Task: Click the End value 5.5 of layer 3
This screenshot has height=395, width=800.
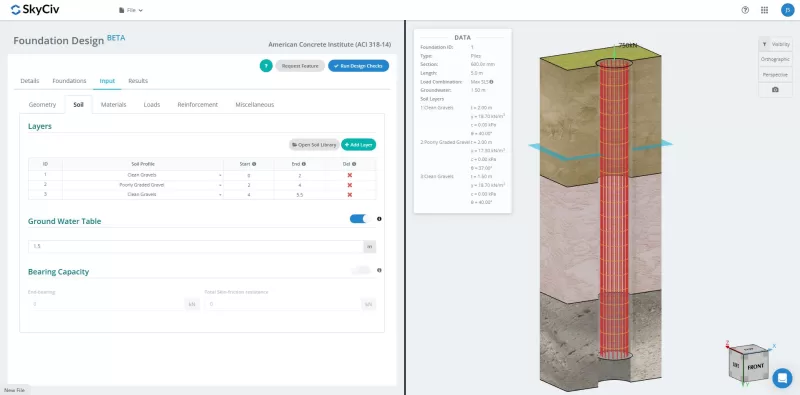Action: point(299,194)
